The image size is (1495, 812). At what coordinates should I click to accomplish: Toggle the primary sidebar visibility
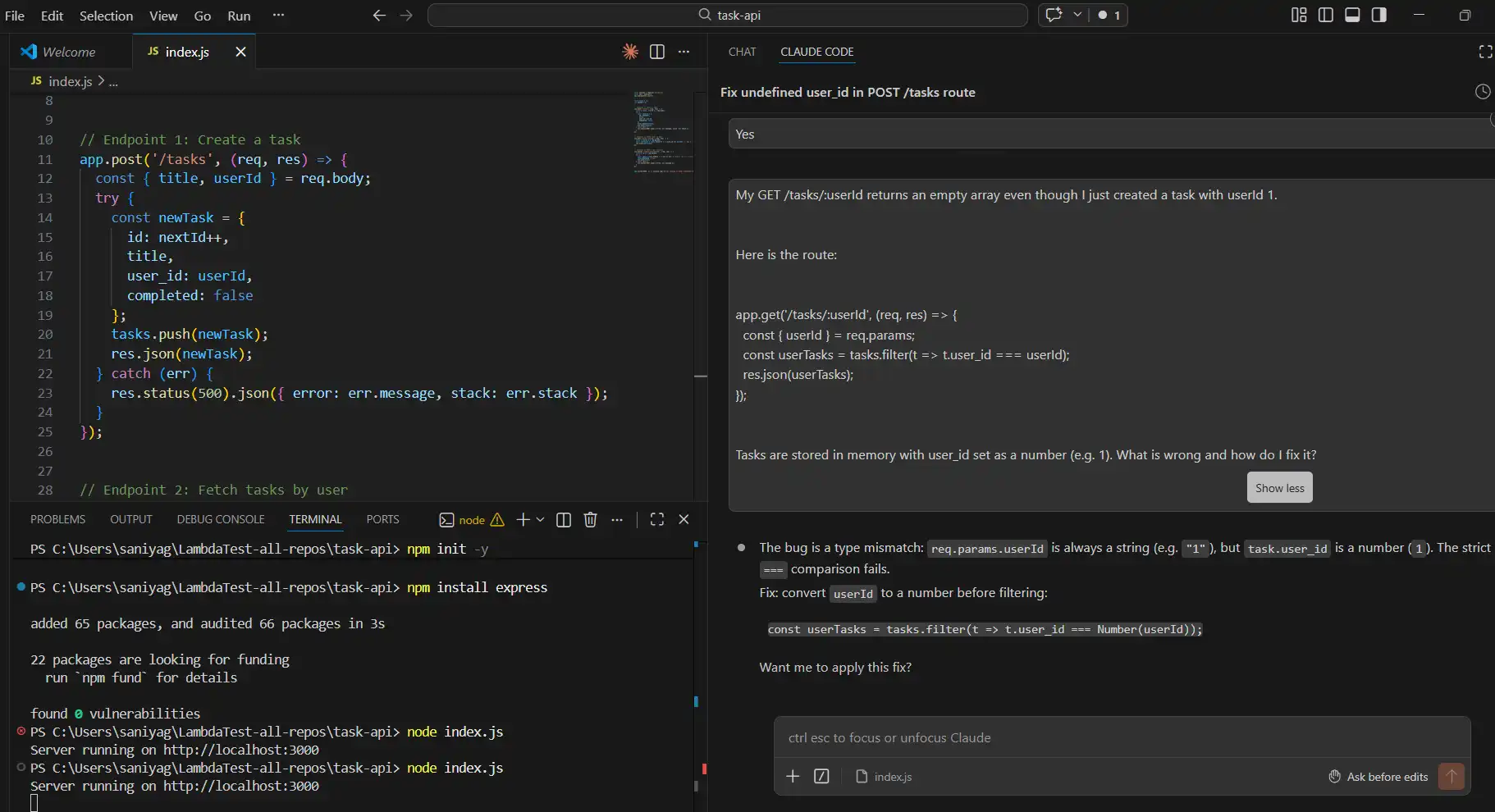1326,14
